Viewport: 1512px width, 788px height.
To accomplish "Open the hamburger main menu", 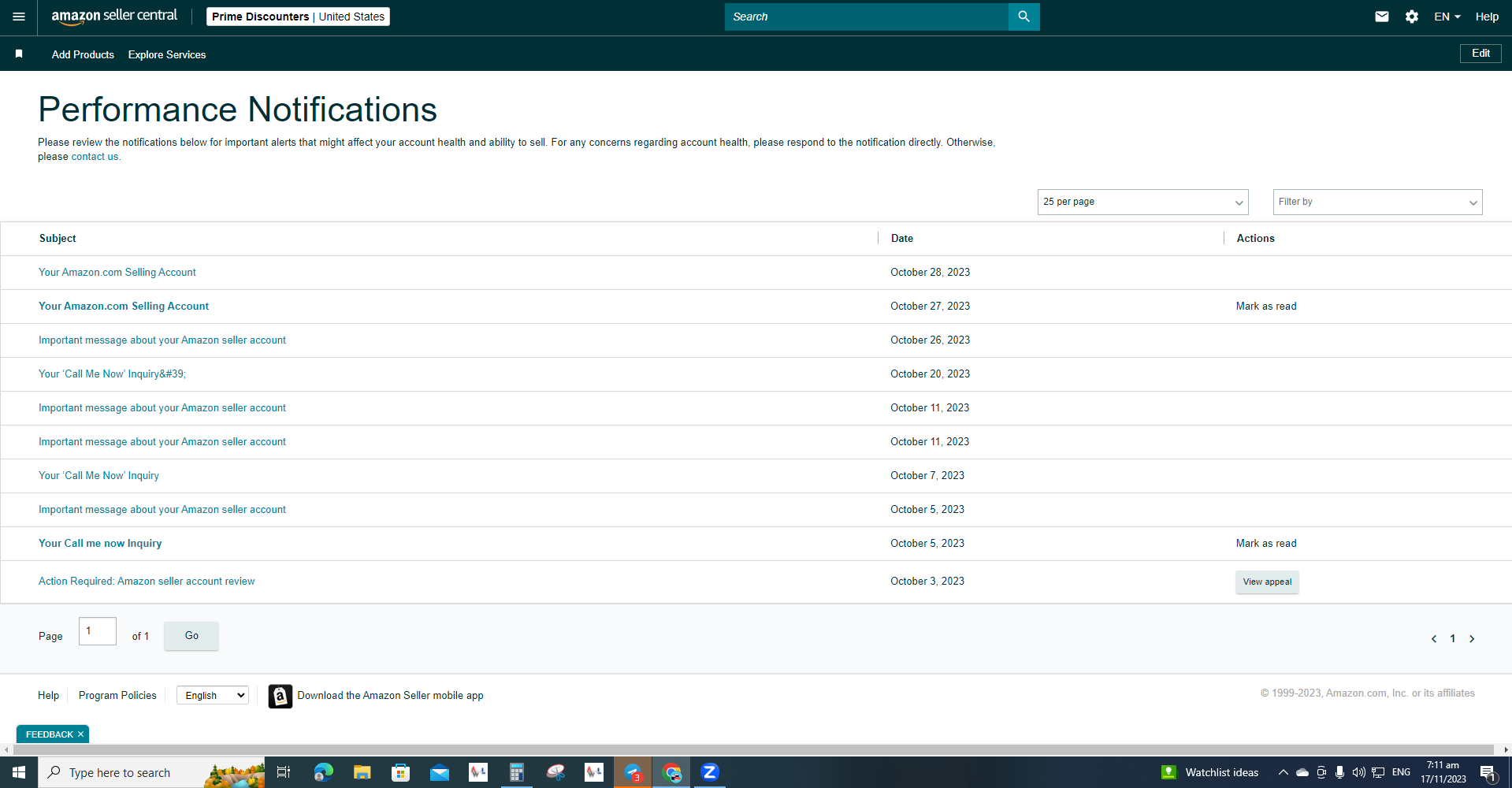I will click(x=19, y=17).
